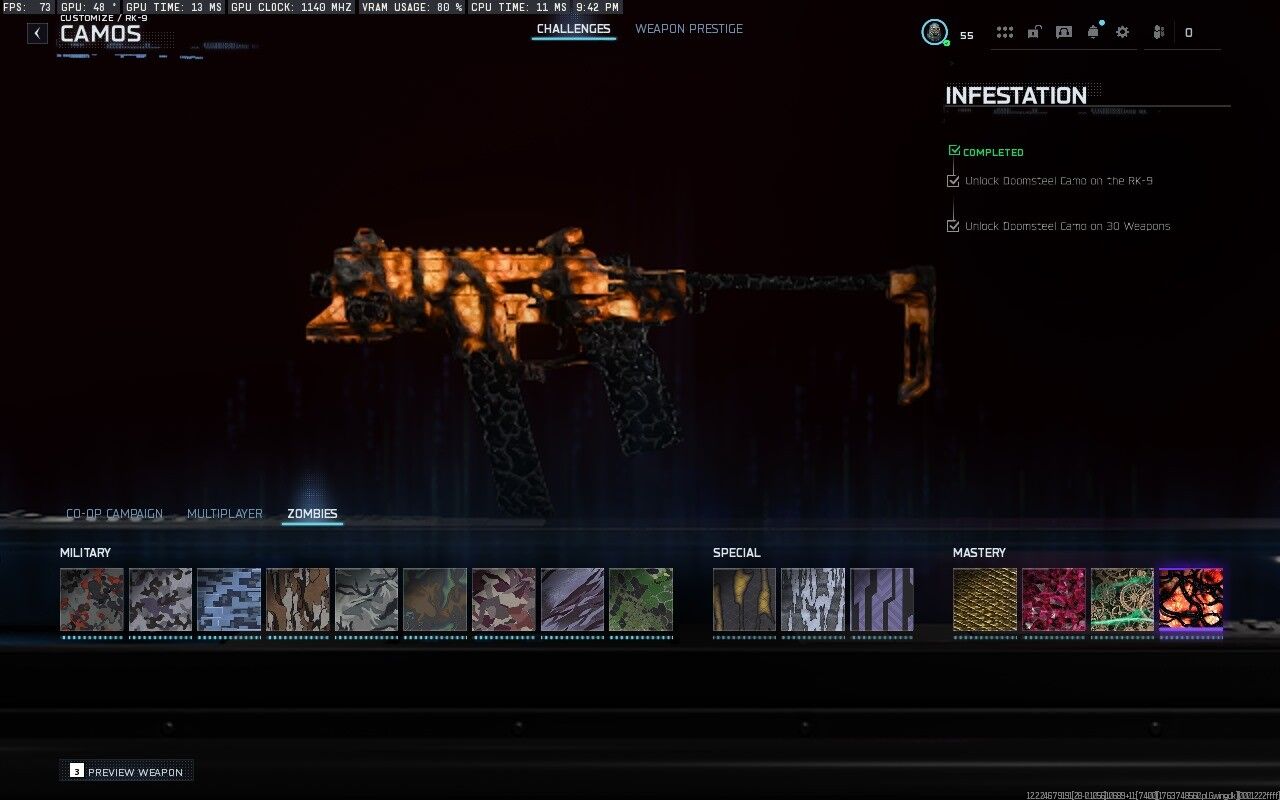Click the Customize / RK-9 breadcrumb
1280x800 pixels.
(x=104, y=18)
